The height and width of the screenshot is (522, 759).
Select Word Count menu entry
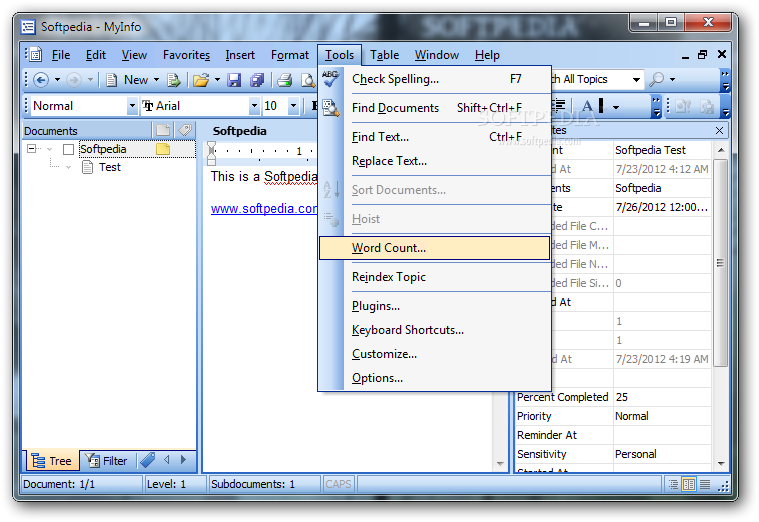[x=435, y=248]
